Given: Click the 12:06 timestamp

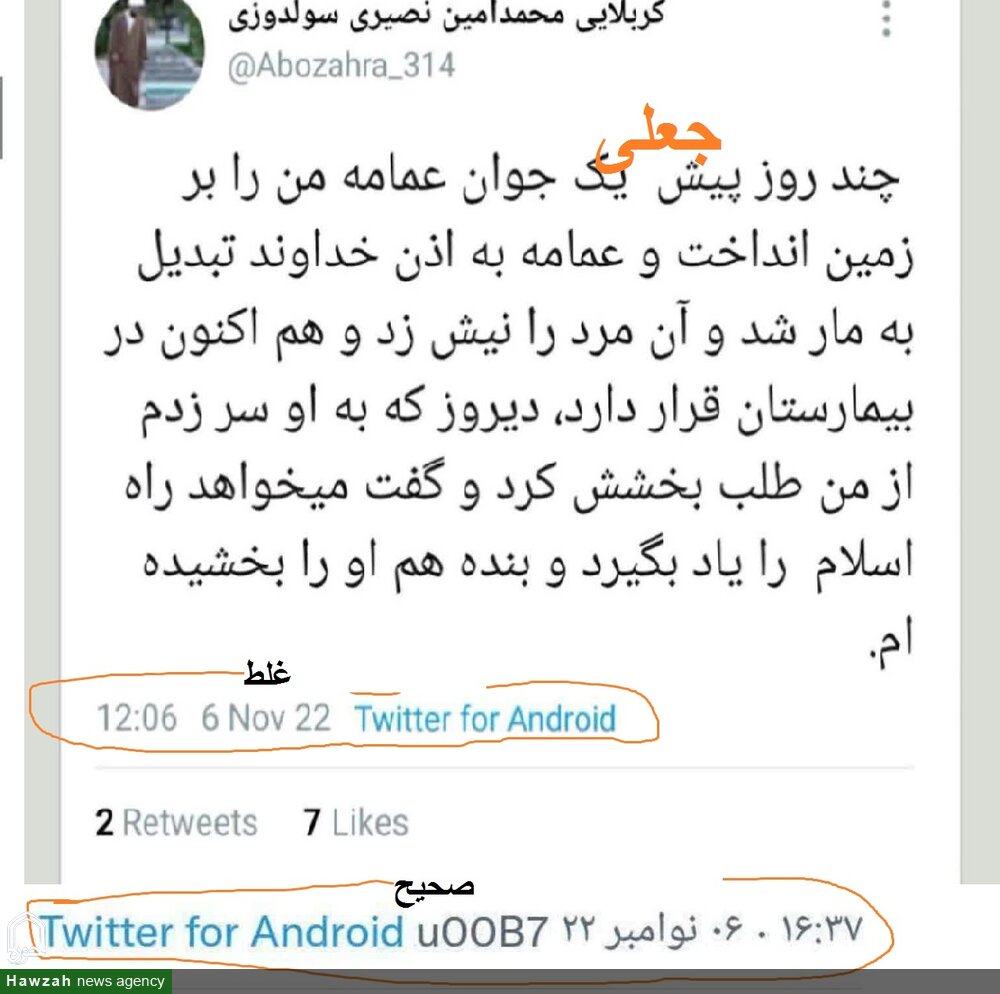Looking at the screenshot, I should click(x=136, y=718).
